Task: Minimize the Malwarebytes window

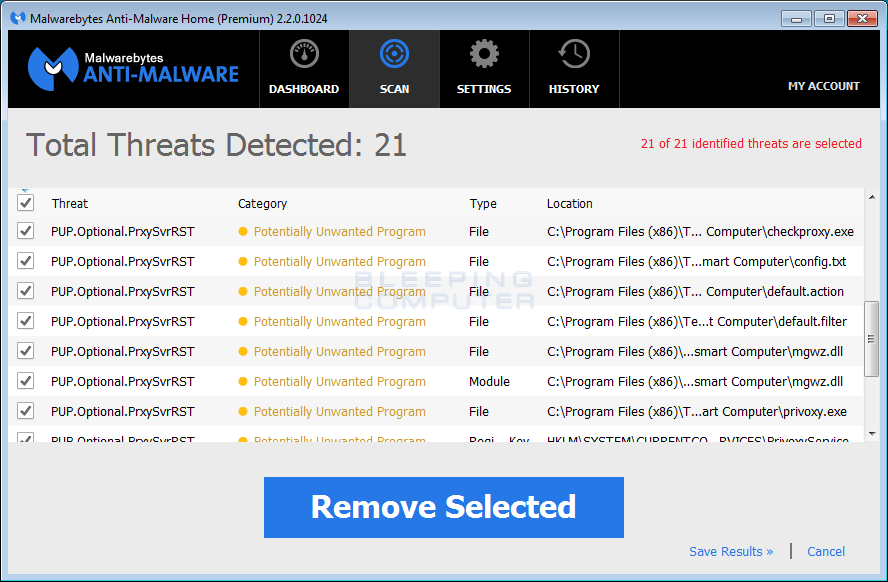Action: [x=796, y=19]
